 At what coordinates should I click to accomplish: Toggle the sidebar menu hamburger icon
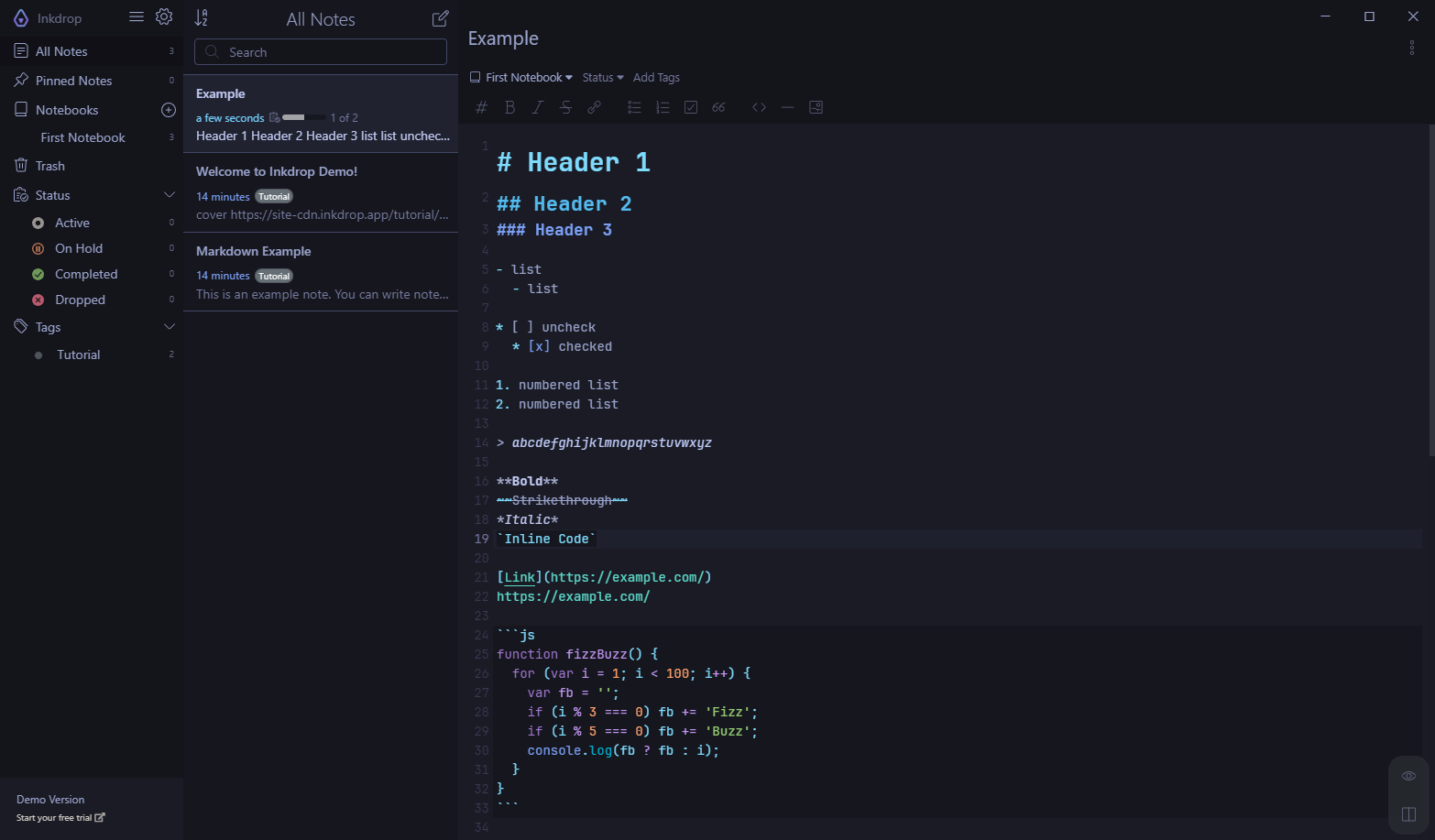point(137,16)
